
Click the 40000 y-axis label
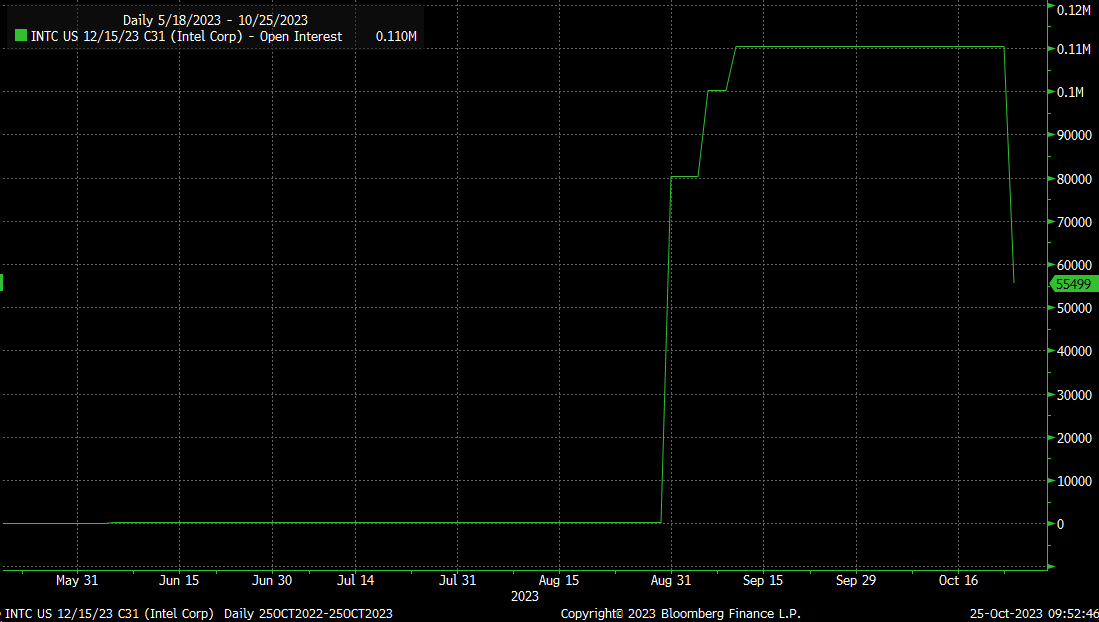pyautogui.click(x=1074, y=351)
